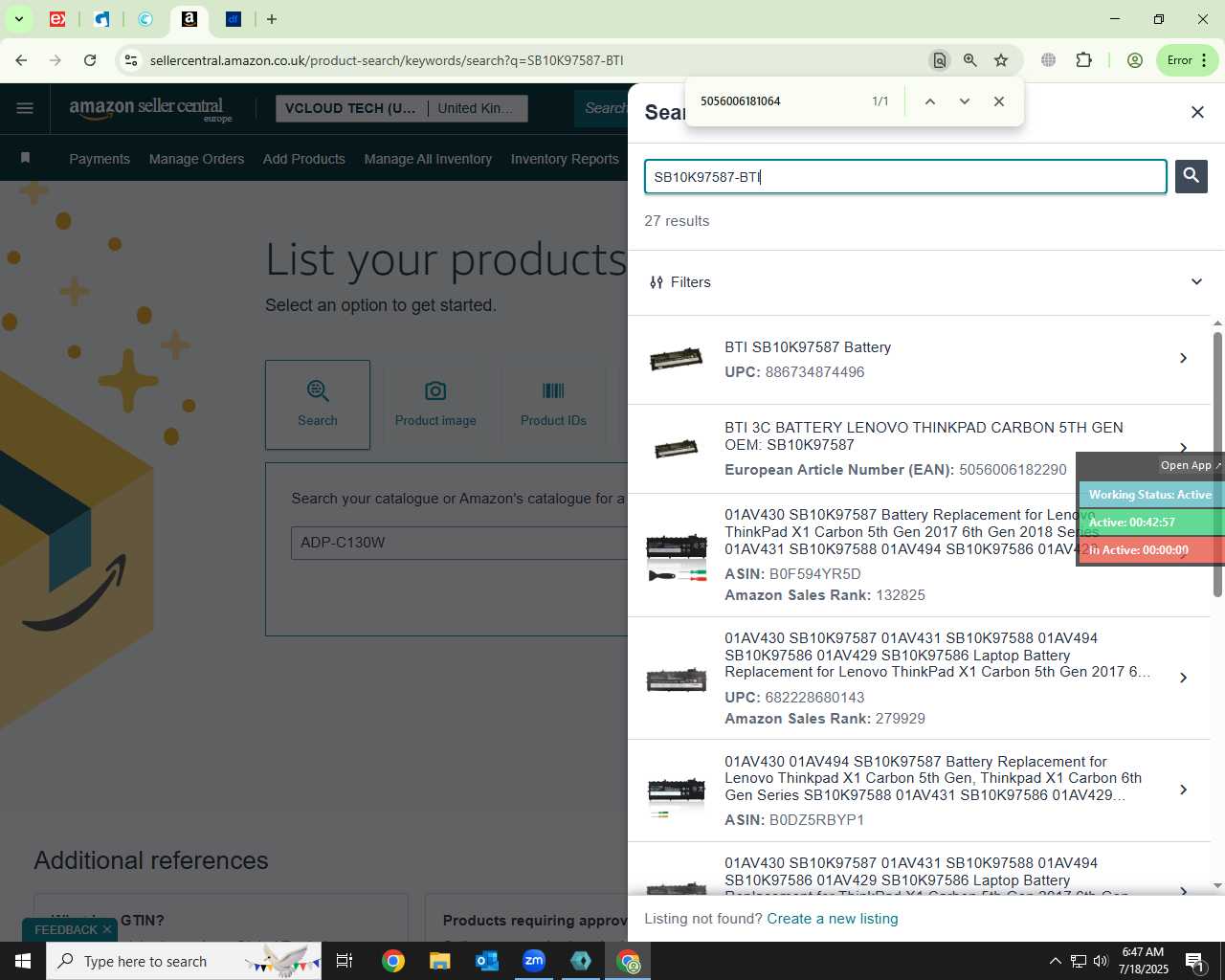Open Inventory Reports menu
This screenshot has height=980, width=1225.
pos(565,159)
